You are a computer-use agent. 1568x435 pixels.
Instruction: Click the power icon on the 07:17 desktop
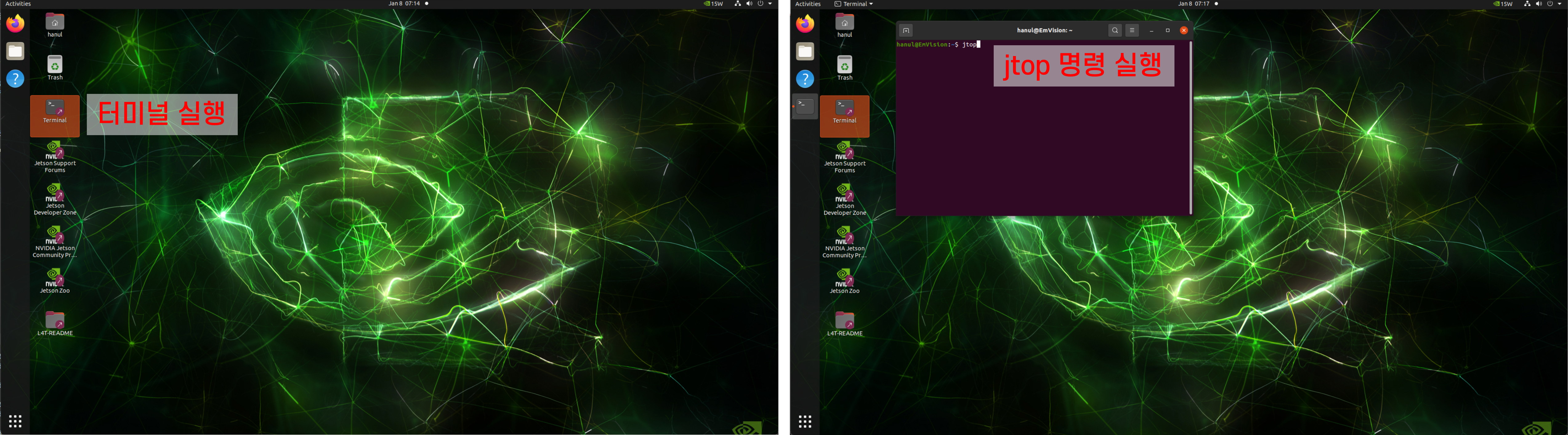[x=1550, y=4]
